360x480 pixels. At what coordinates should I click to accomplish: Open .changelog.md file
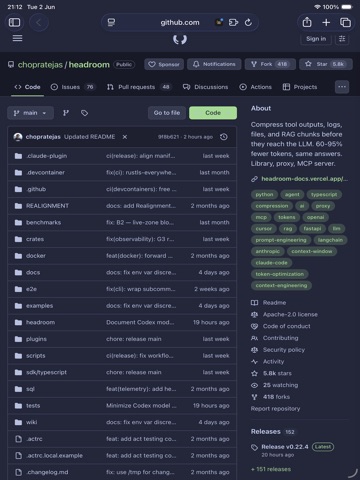pos(47,472)
